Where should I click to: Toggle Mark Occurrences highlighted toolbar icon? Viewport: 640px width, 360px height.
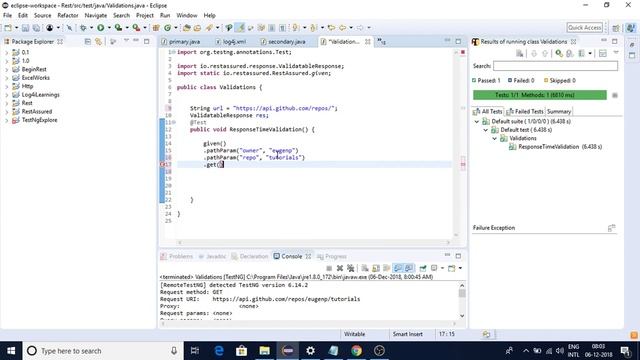point(240,28)
